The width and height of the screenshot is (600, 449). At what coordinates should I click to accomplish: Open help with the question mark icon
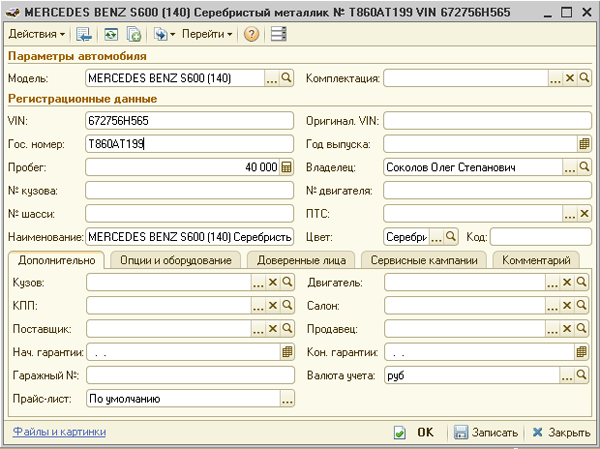pos(251,34)
